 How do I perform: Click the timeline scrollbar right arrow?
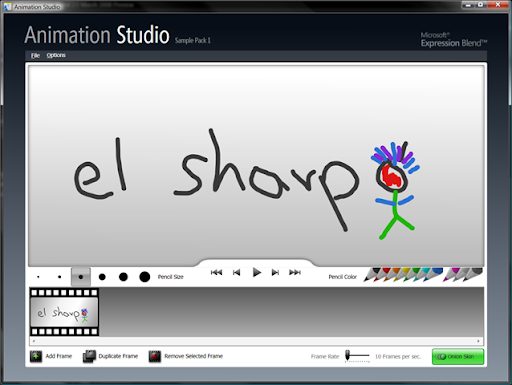[x=478, y=341]
